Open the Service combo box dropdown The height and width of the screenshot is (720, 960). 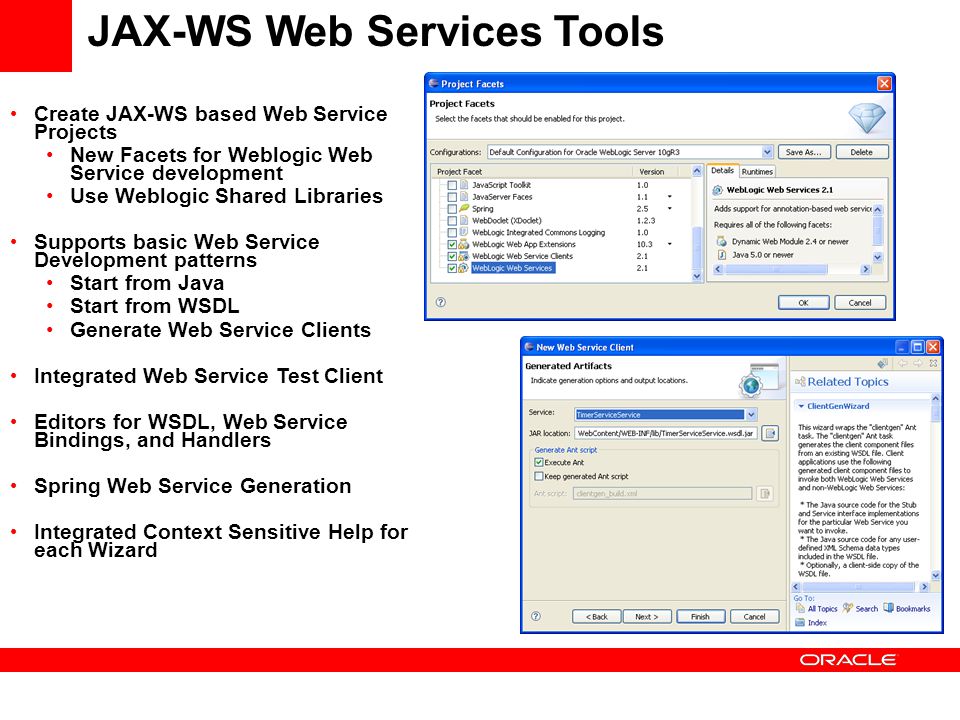tap(751, 414)
